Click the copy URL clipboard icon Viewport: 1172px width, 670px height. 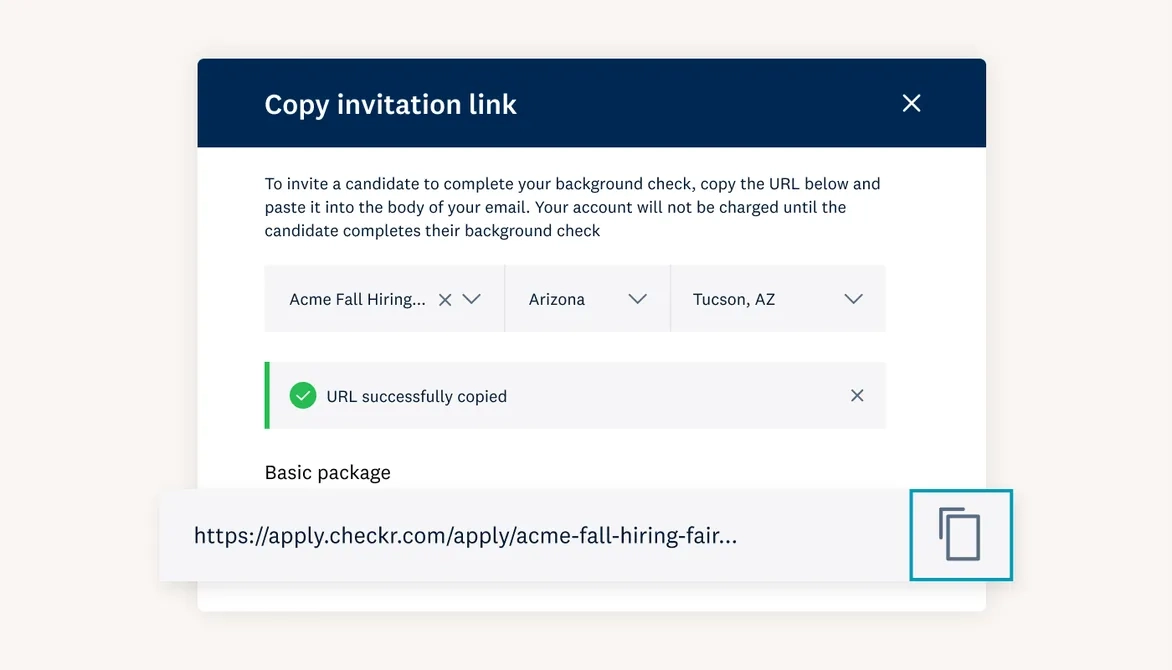(x=960, y=535)
